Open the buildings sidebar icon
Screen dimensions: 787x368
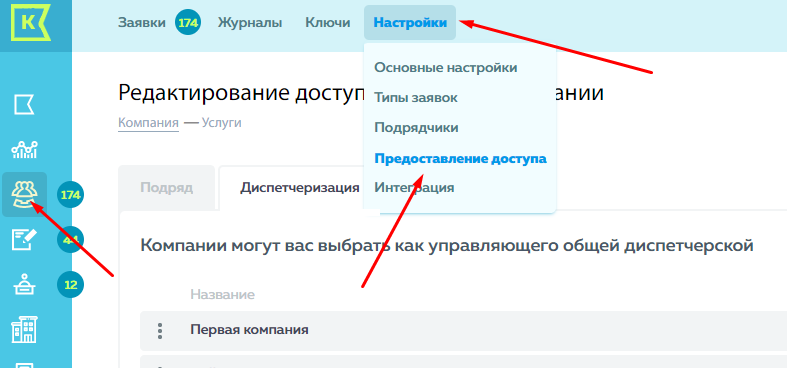point(24,329)
